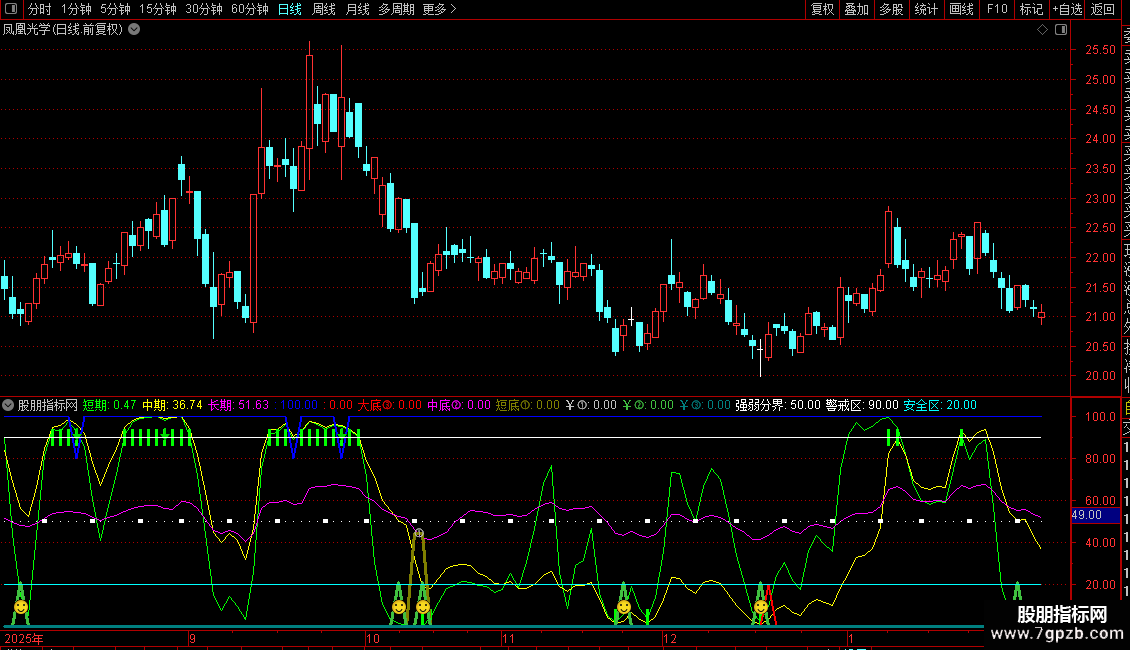Select the 周线 weekly period tab
Image resolution: width=1130 pixels, height=650 pixels.
[324, 10]
